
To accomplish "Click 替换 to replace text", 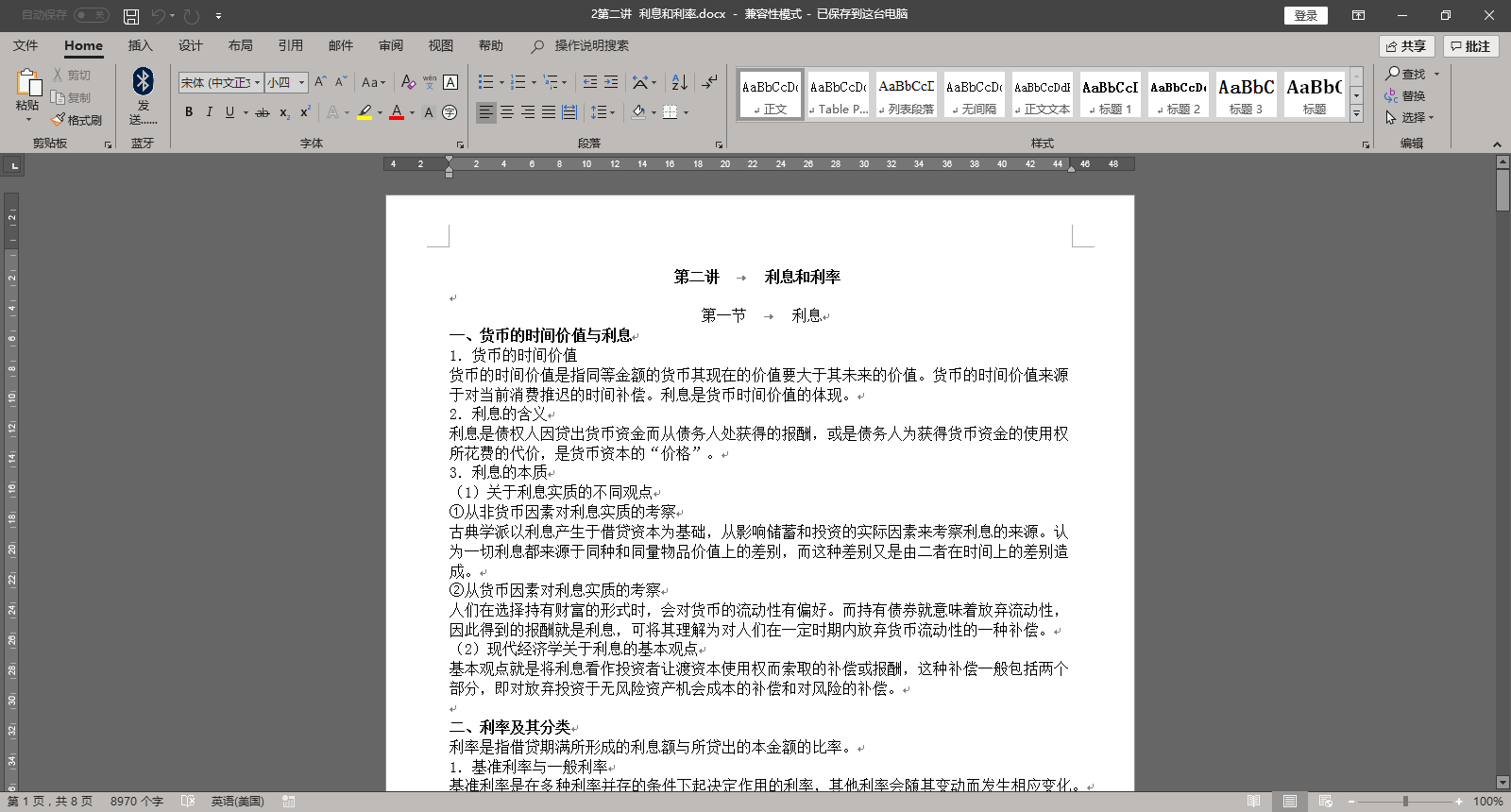I will point(1405,96).
